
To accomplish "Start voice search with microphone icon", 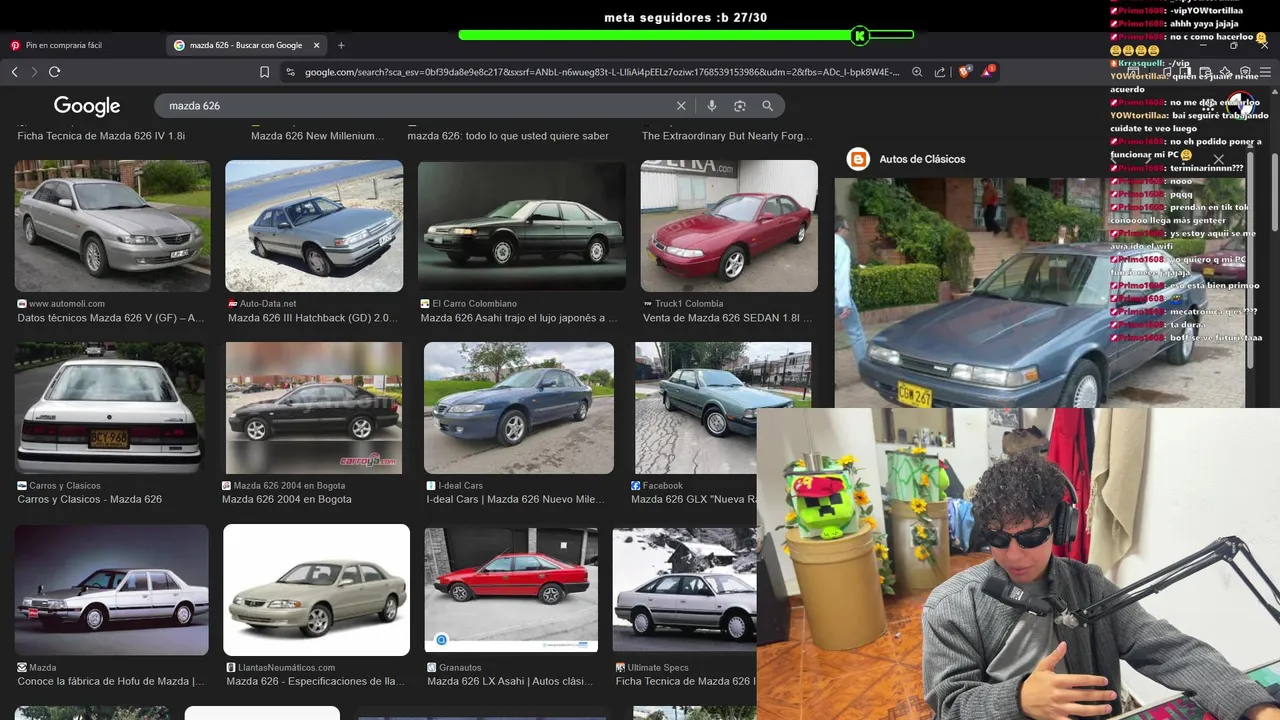I will 712,106.
